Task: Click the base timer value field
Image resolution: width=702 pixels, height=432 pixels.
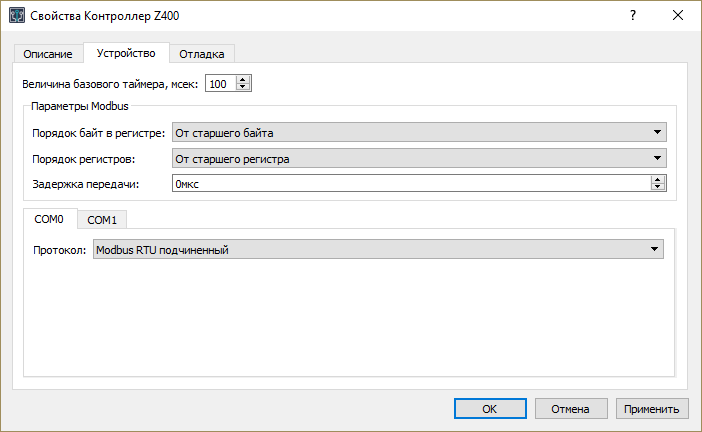Action: click(x=220, y=83)
